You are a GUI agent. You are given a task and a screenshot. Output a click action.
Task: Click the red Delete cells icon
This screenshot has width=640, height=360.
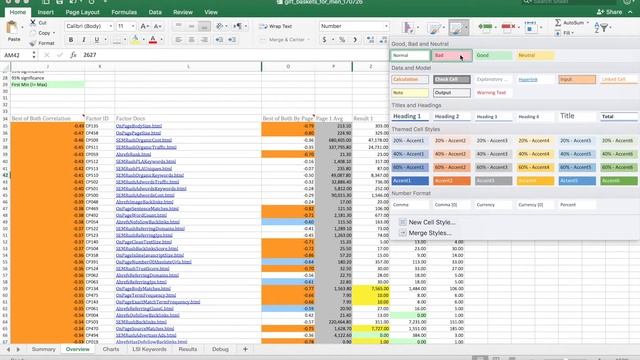508,27
